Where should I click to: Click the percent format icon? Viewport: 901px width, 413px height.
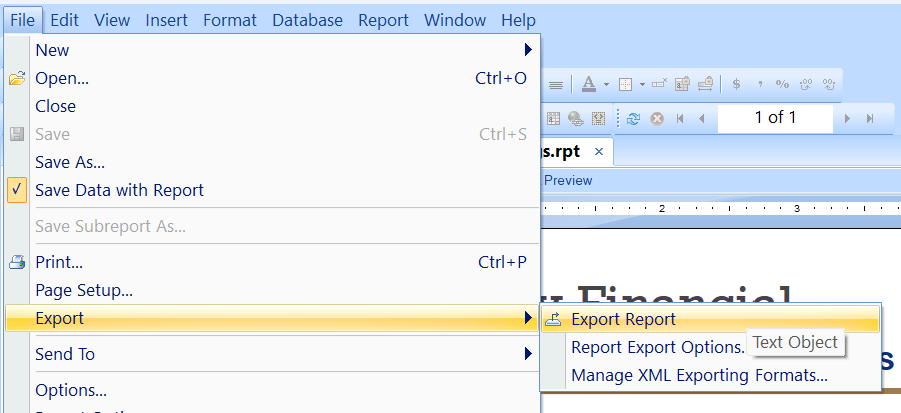(x=782, y=84)
